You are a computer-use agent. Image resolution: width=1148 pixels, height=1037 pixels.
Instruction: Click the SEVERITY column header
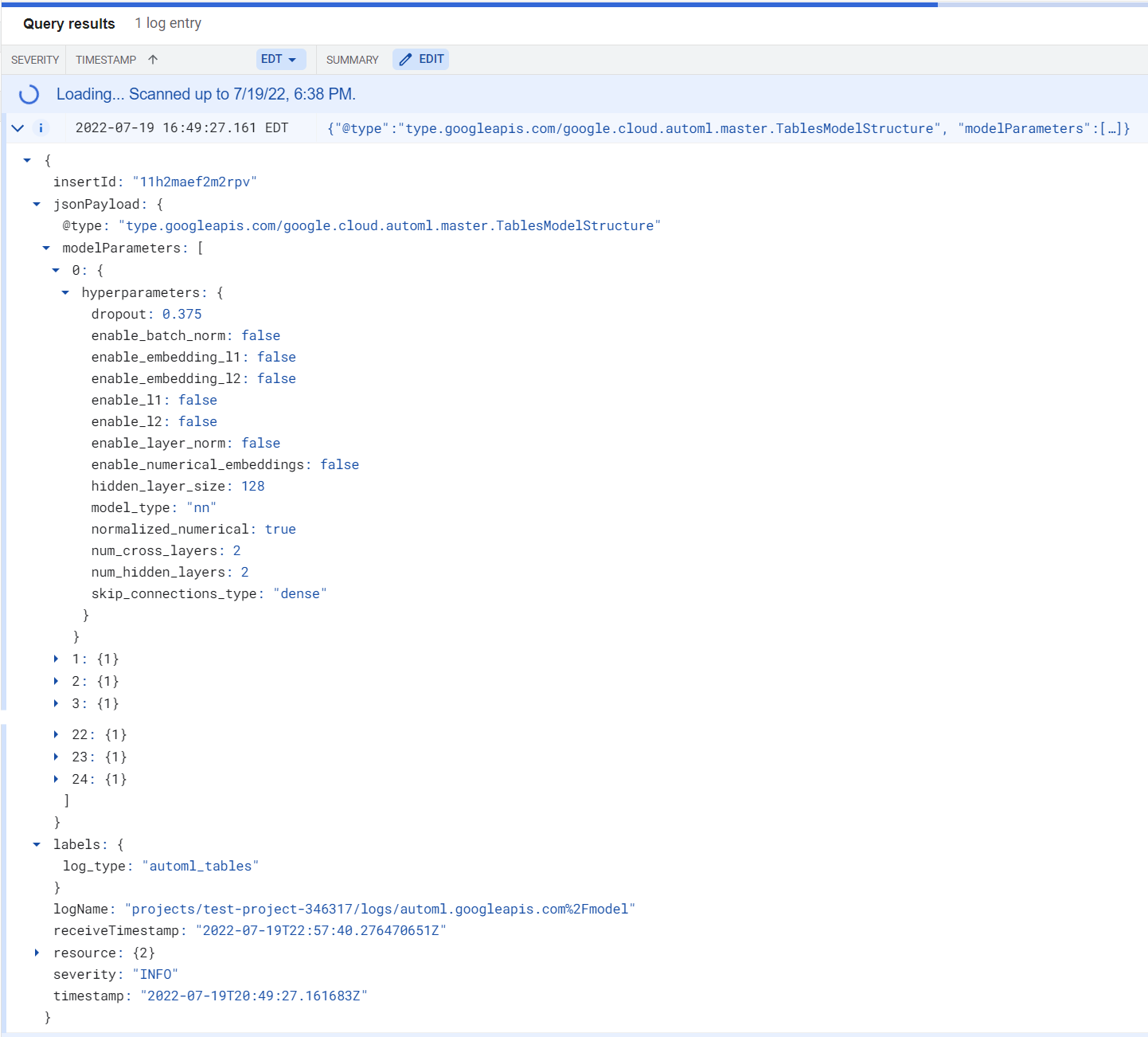click(x=34, y=59)
